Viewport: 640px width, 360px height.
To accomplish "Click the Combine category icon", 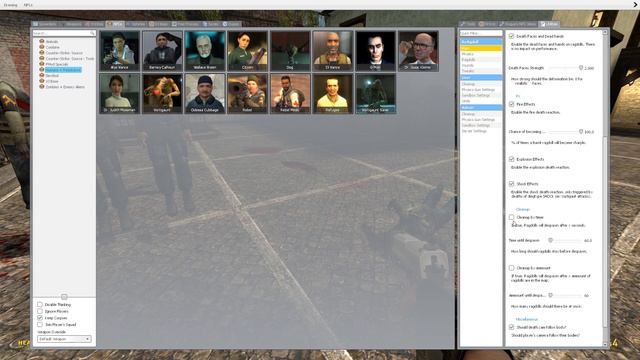I will [42, 47].
